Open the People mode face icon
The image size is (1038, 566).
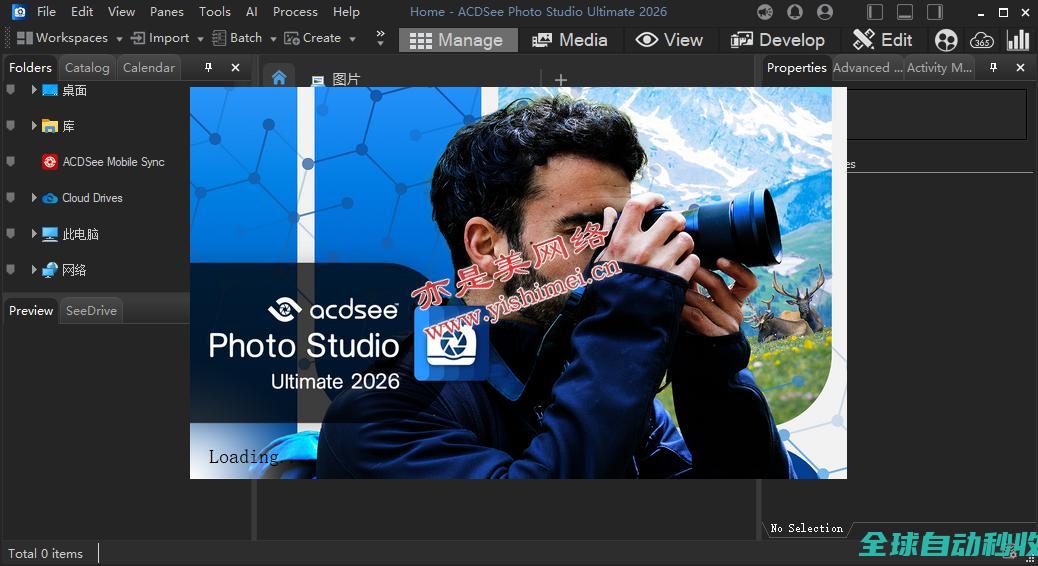tap(946, 40)
